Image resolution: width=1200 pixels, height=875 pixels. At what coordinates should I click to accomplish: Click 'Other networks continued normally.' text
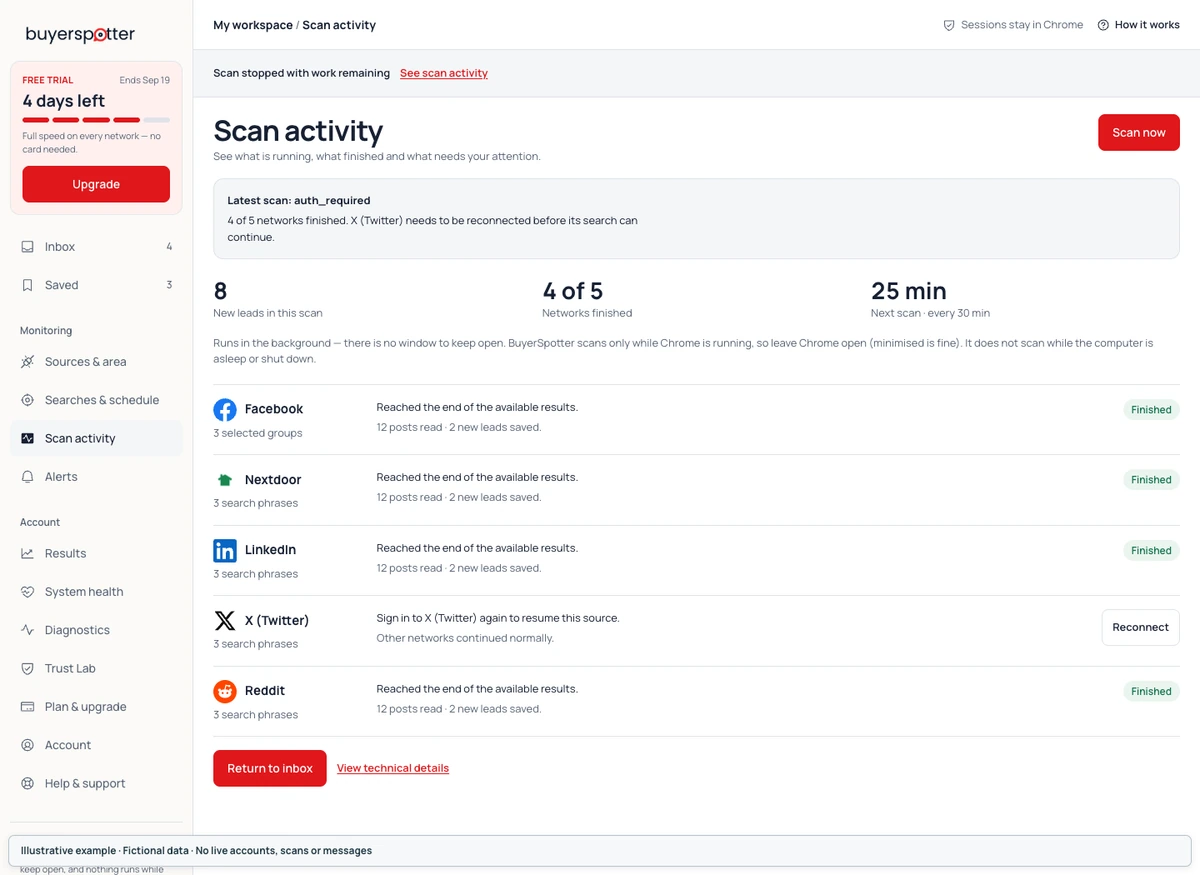tap(465, 638)
